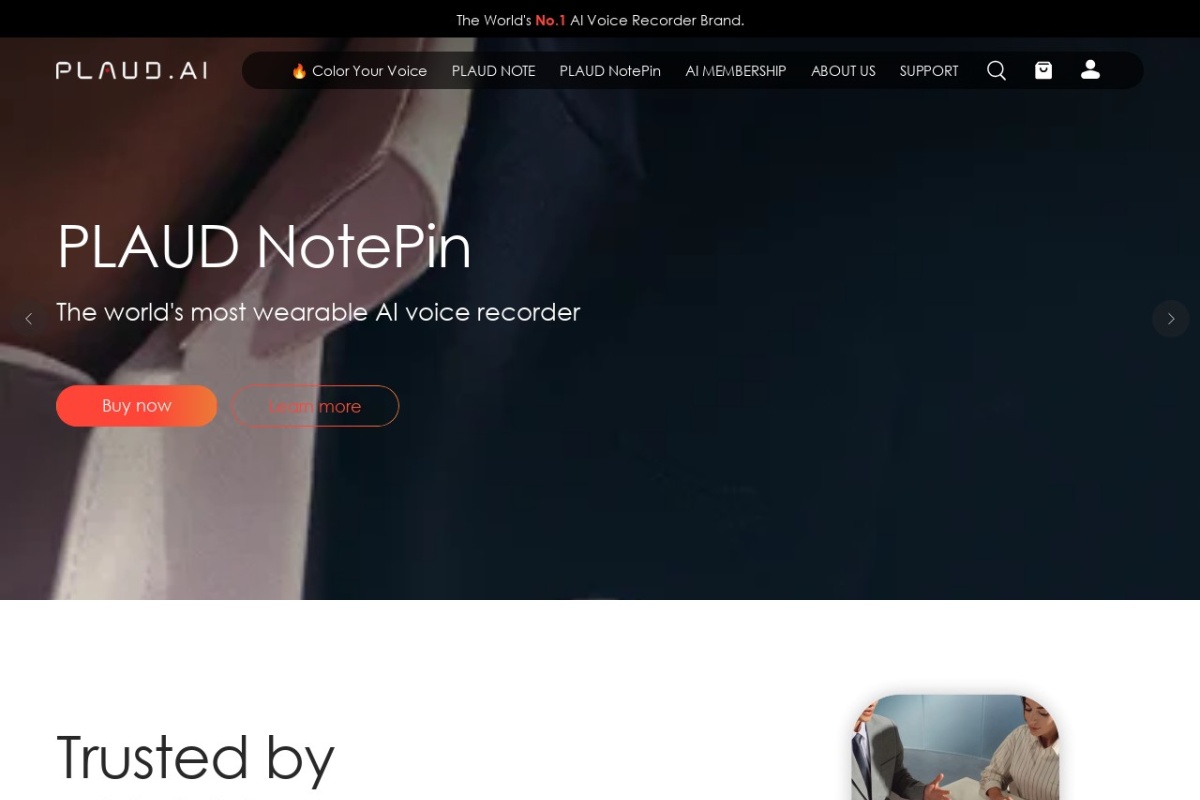Open the AI MEMBERSHIP menu
This screenshot has height=800, width=1200.
(x=736, y=71)
